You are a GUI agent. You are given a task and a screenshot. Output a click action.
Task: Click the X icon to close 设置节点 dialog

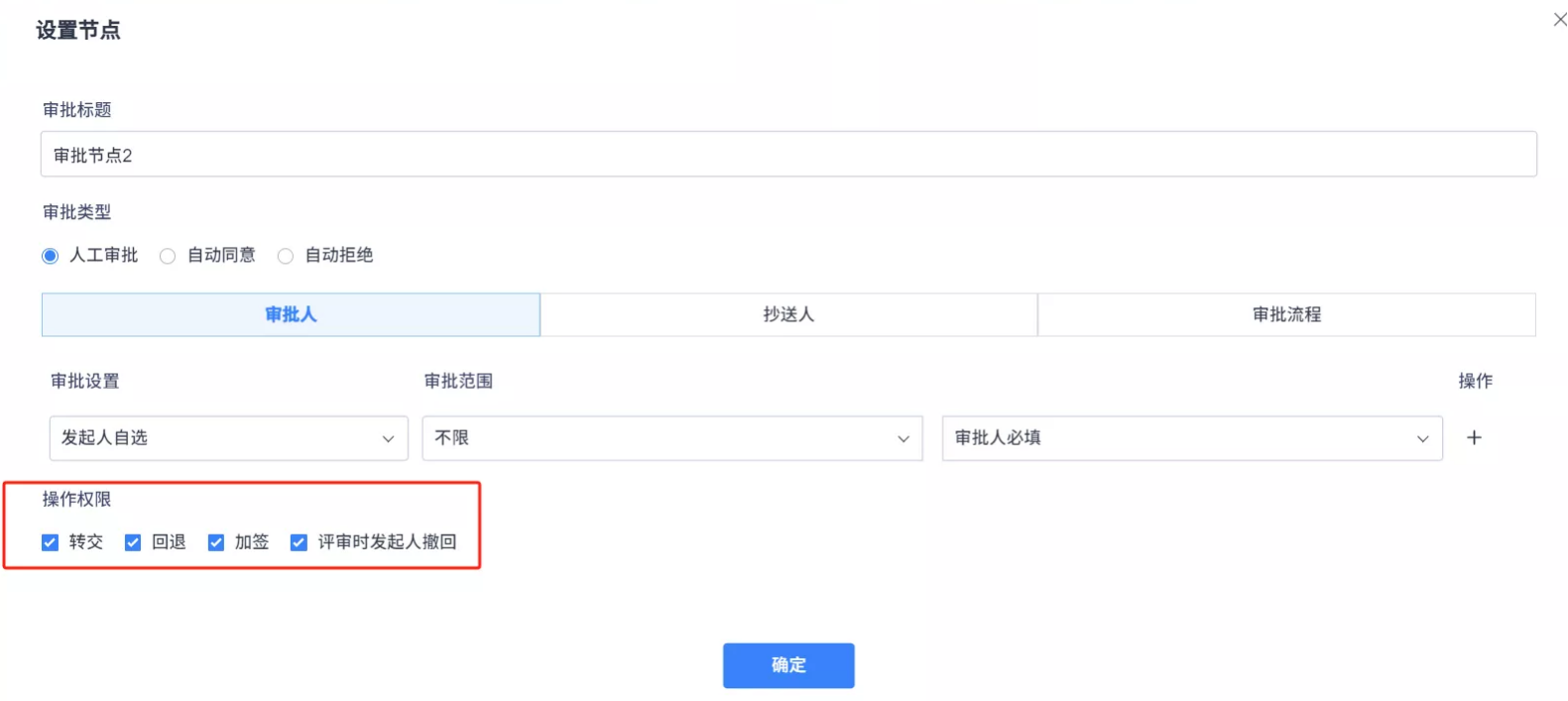[1560, 18]
